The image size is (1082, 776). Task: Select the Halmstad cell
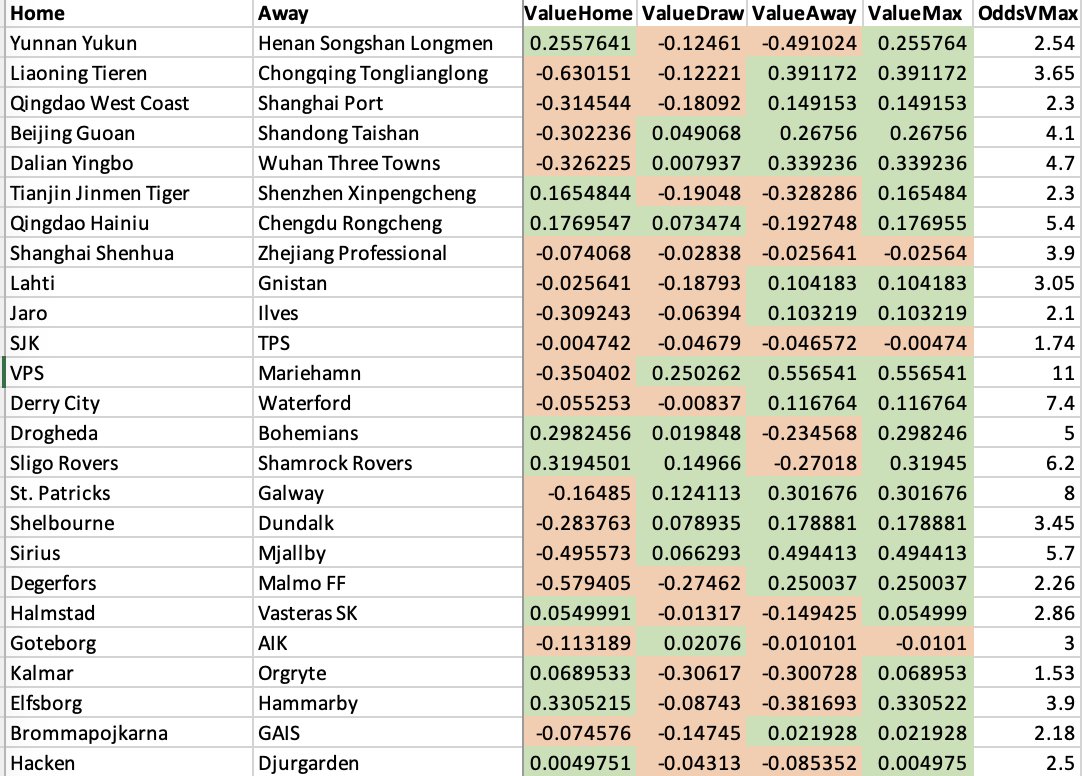point(129,613)
